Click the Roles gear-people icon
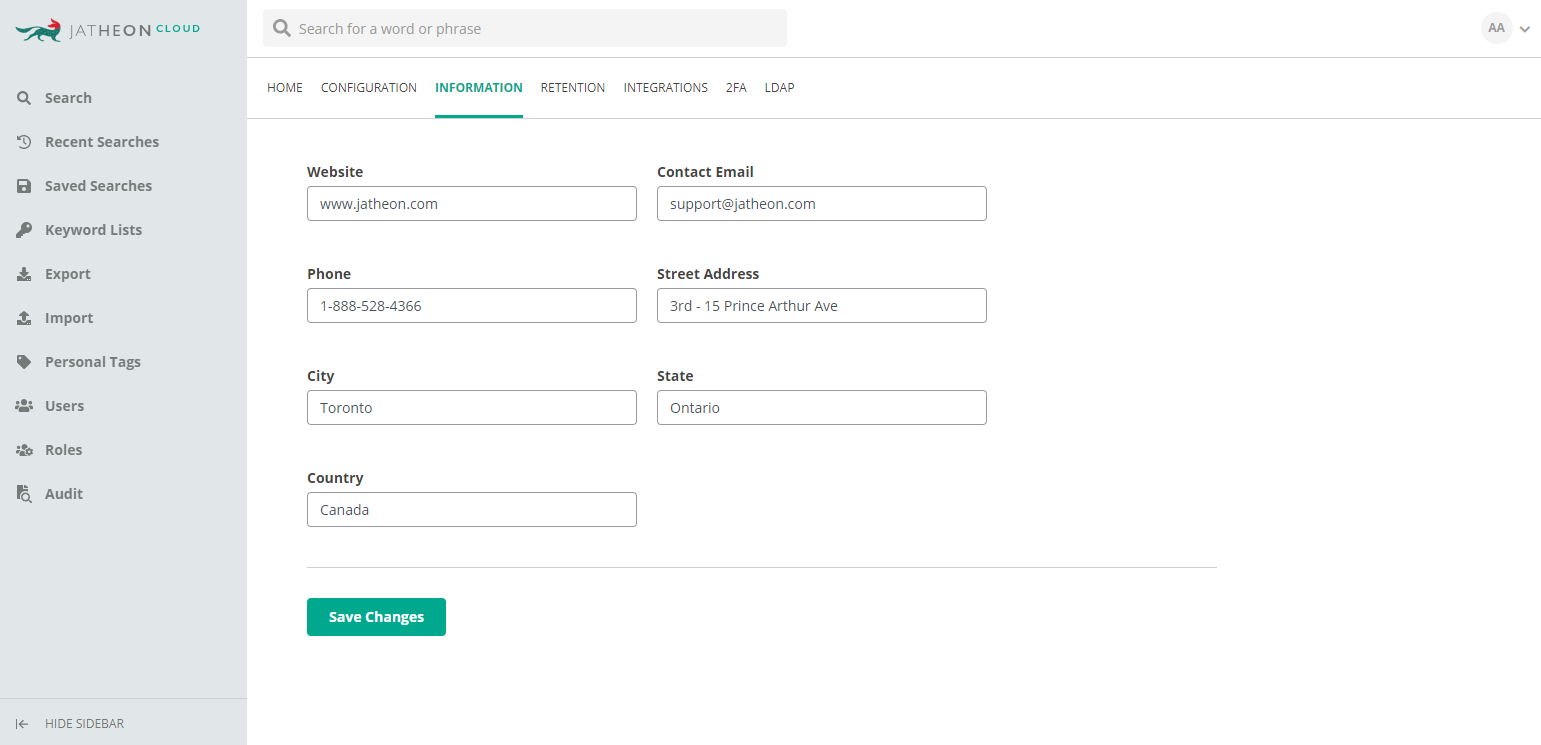 coord(24,450)
